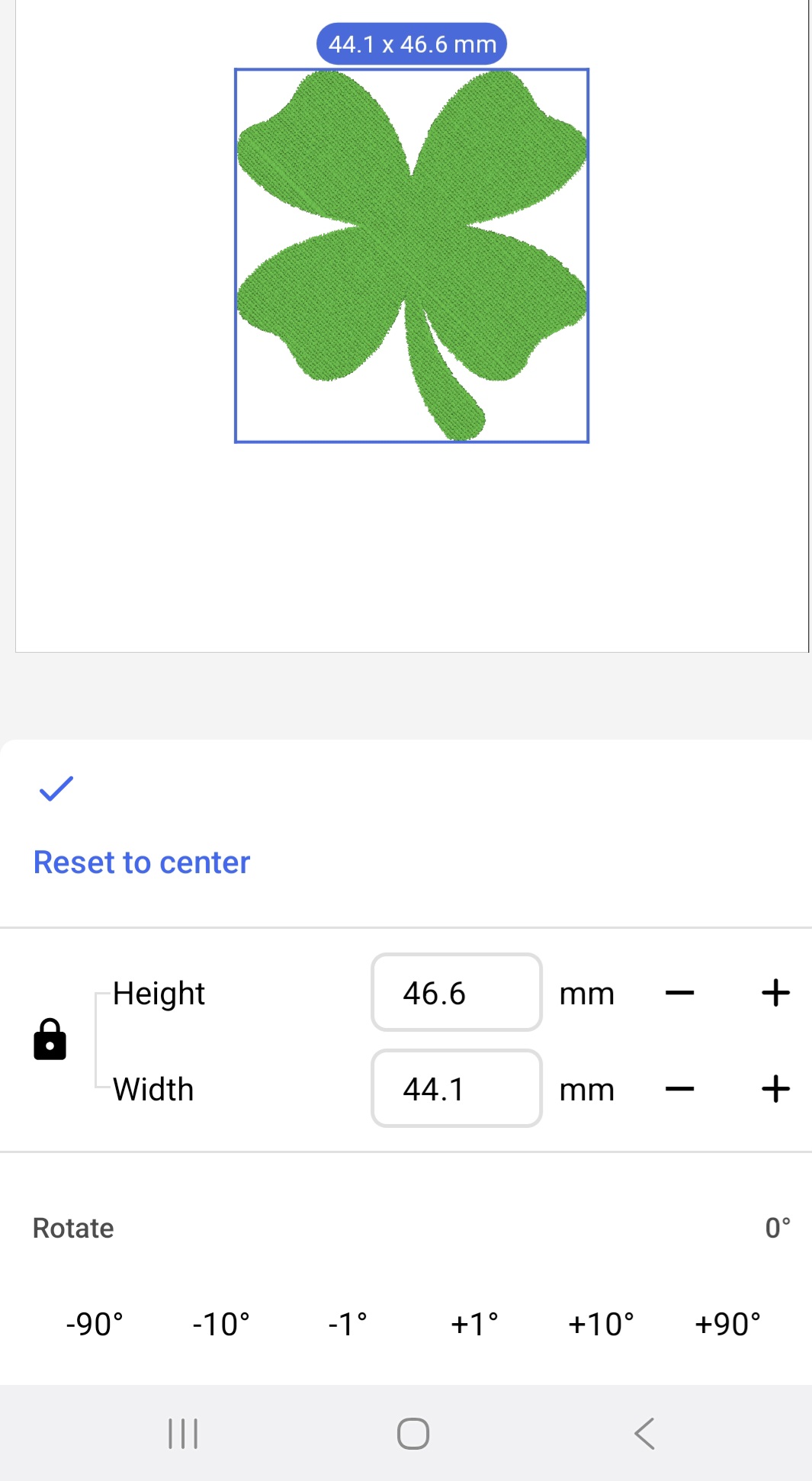Screen dimensions: 812x1481
Task: Click the Height value input field
Action: pyautogui.click(x=456, y=993)
